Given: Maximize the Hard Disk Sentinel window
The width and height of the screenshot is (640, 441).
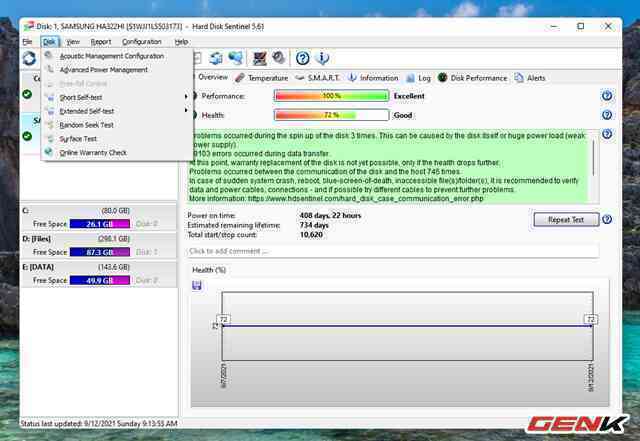Looking at the screenshot, I should [x=580, y=27].
